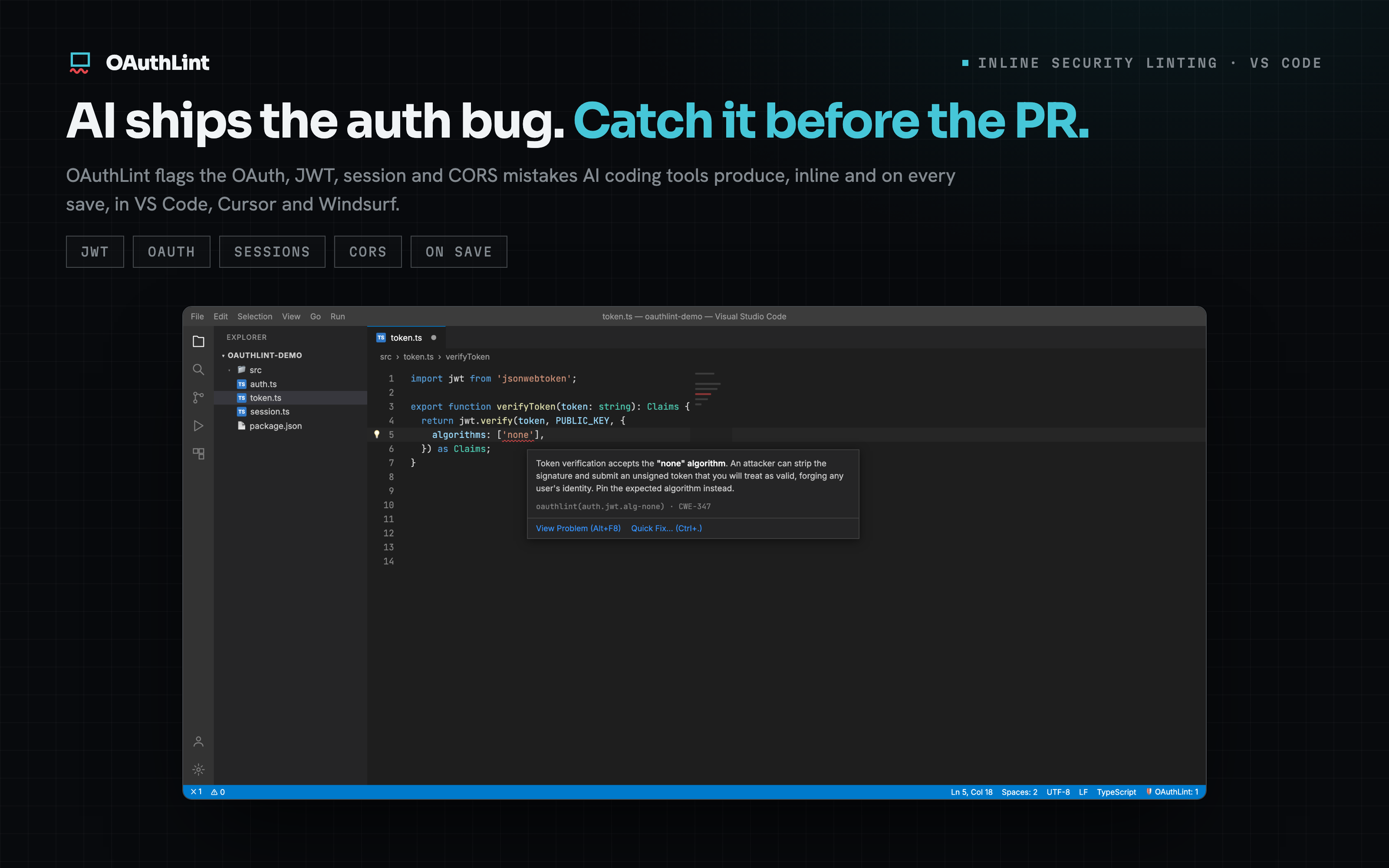Viewport: 1389px width, 868px height.
Task: Click the verifyToken breadcrumb segment
Action: tap(467, 356)
